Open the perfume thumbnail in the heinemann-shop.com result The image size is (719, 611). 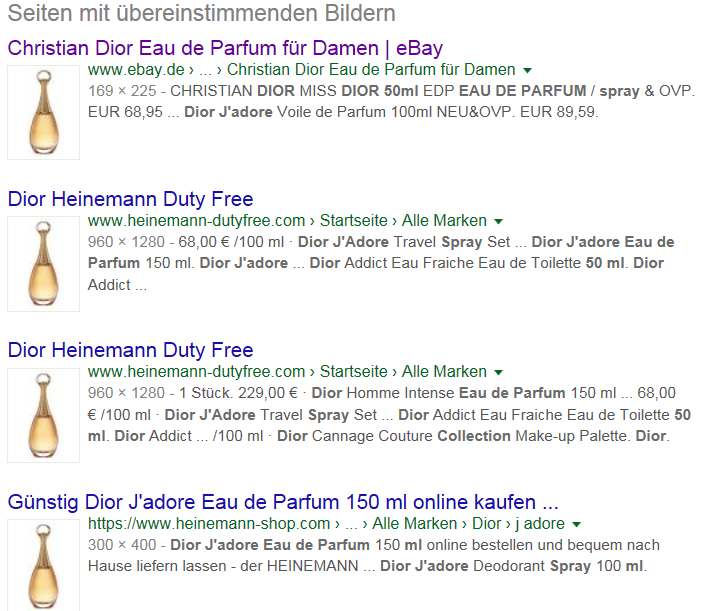(x=44, y=565)
